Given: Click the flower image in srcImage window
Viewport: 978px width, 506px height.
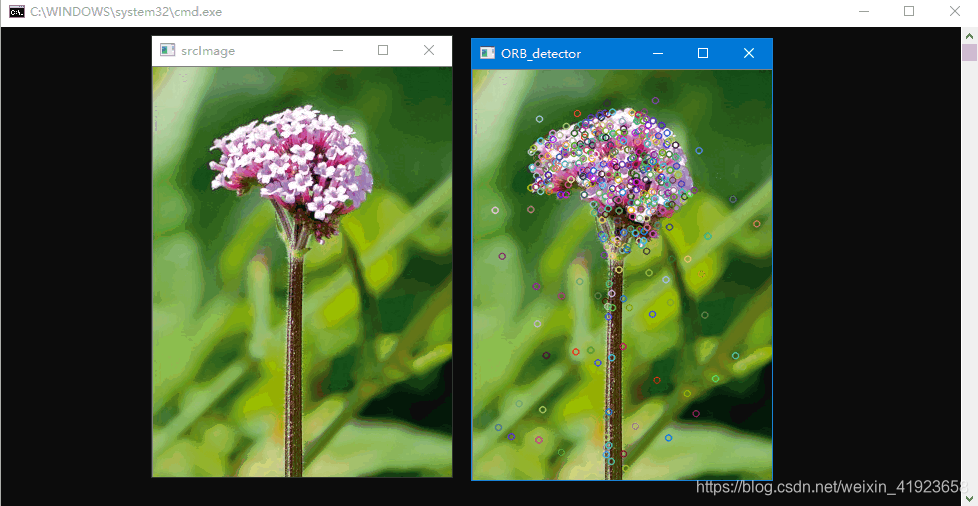Looking at the screenshot, I should click(x=302, y=272).
